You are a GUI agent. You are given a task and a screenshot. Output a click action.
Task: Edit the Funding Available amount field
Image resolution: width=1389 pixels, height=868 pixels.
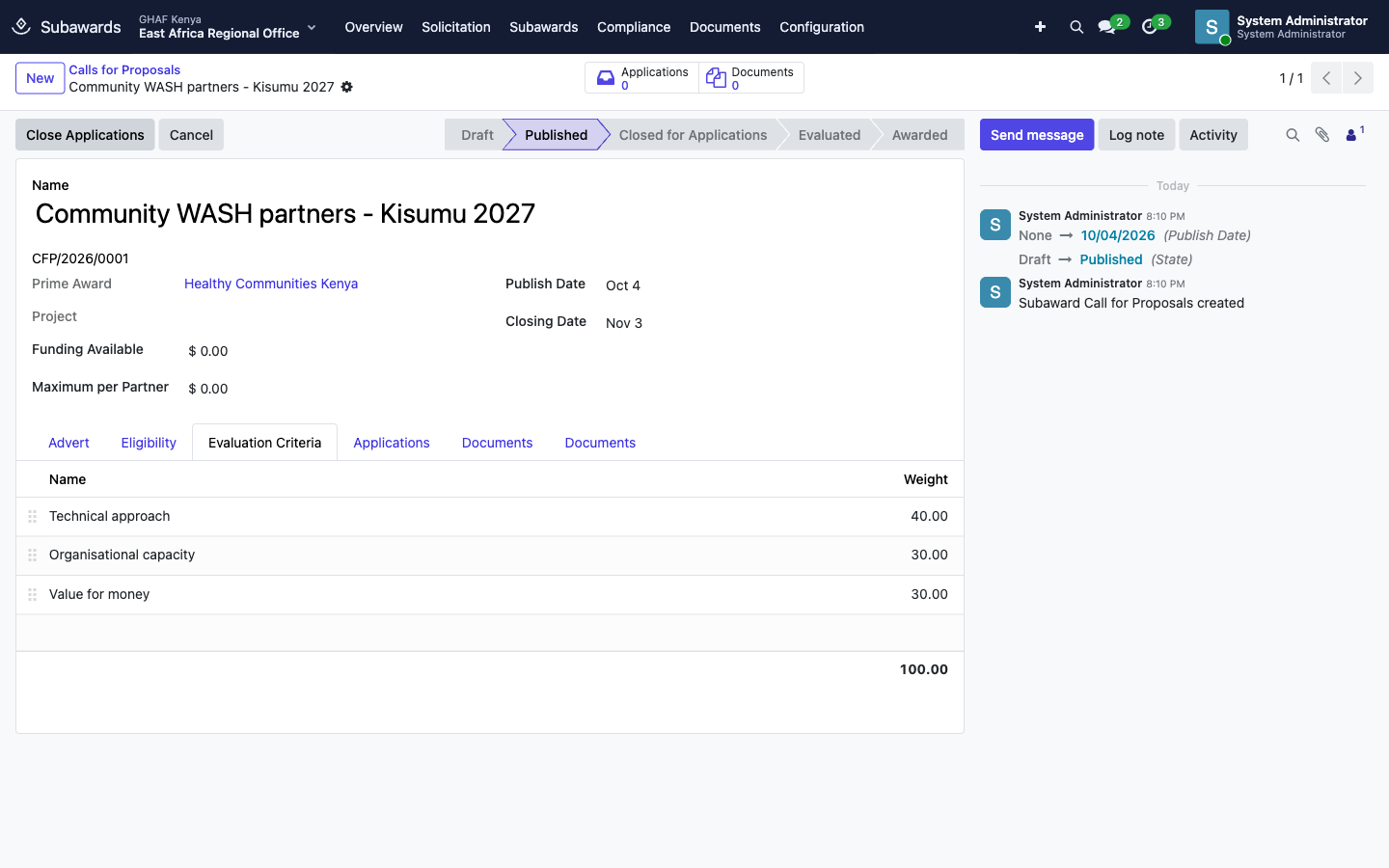pos(328,351)
